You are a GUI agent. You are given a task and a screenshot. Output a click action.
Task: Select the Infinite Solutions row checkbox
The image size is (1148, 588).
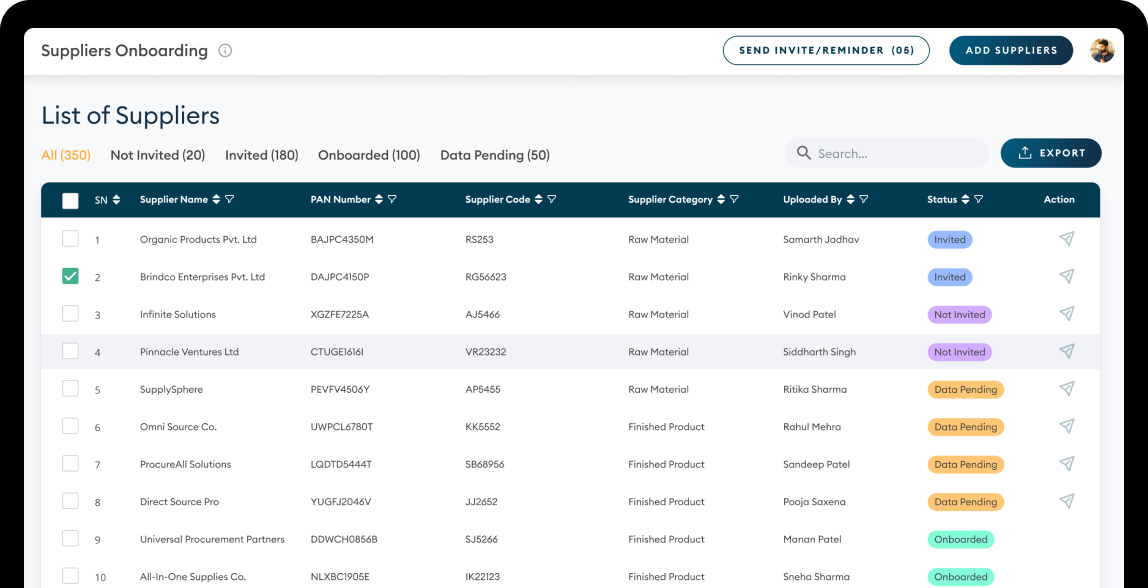pos(70,313)
